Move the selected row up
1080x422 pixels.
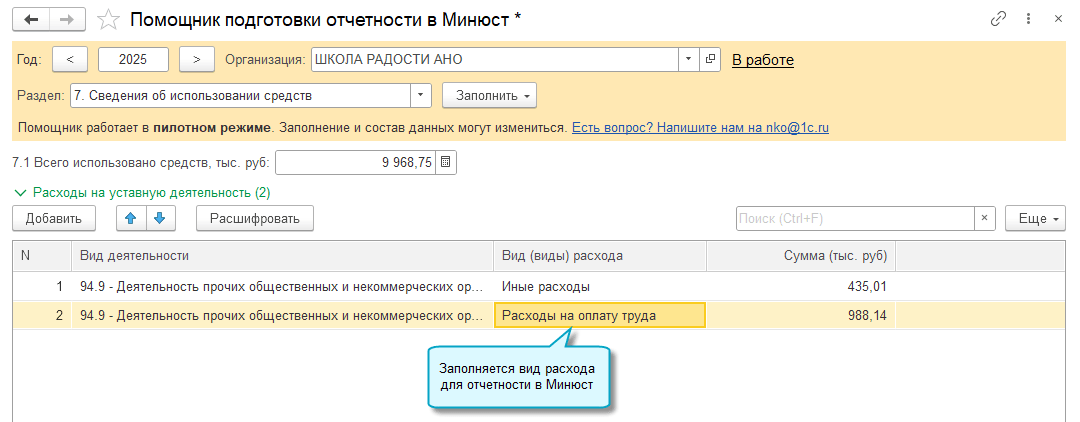(x=131, y=218)
